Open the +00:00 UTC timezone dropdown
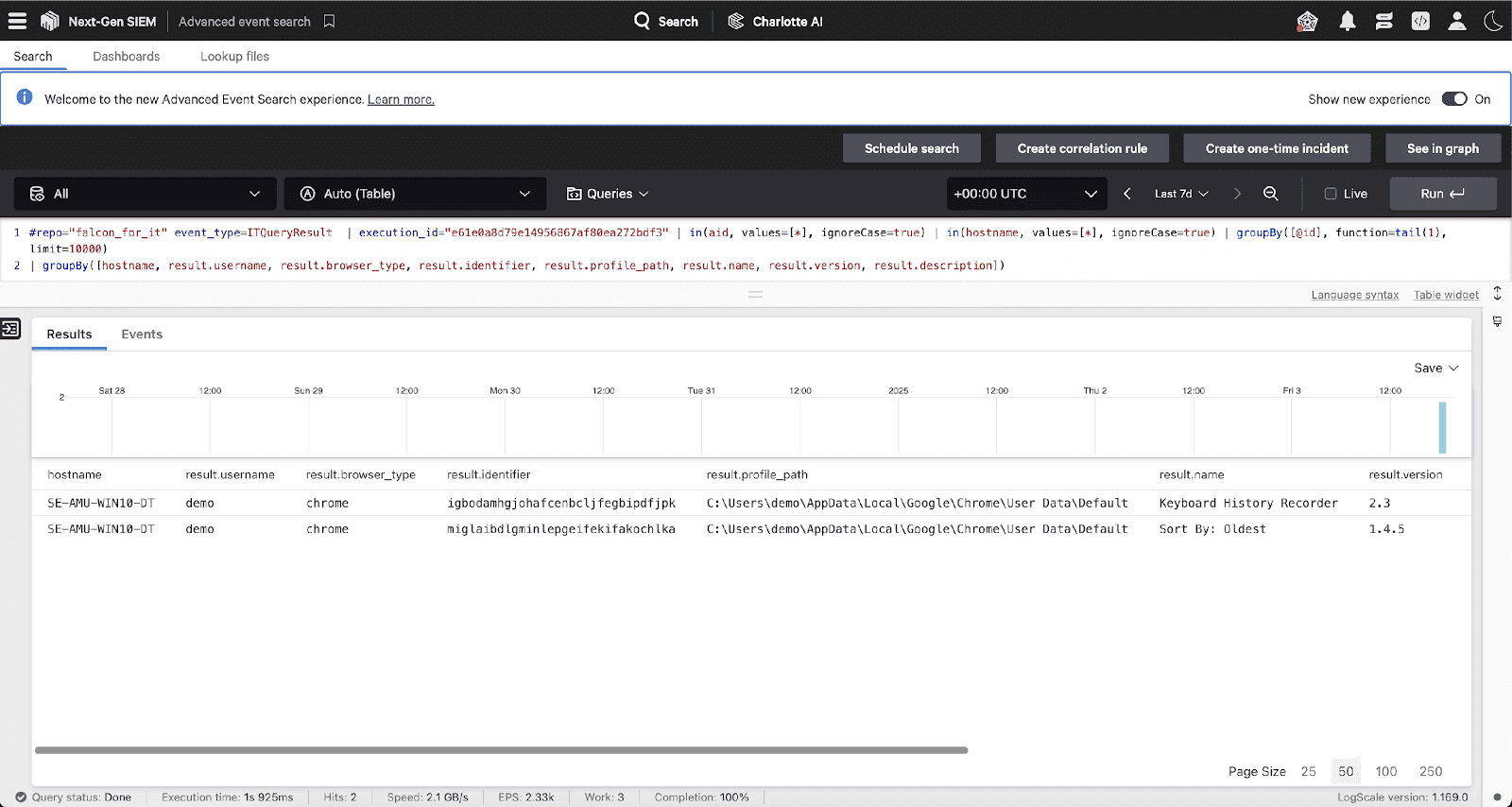Viewport: 1512px width, 807px height. point(1026,194)
